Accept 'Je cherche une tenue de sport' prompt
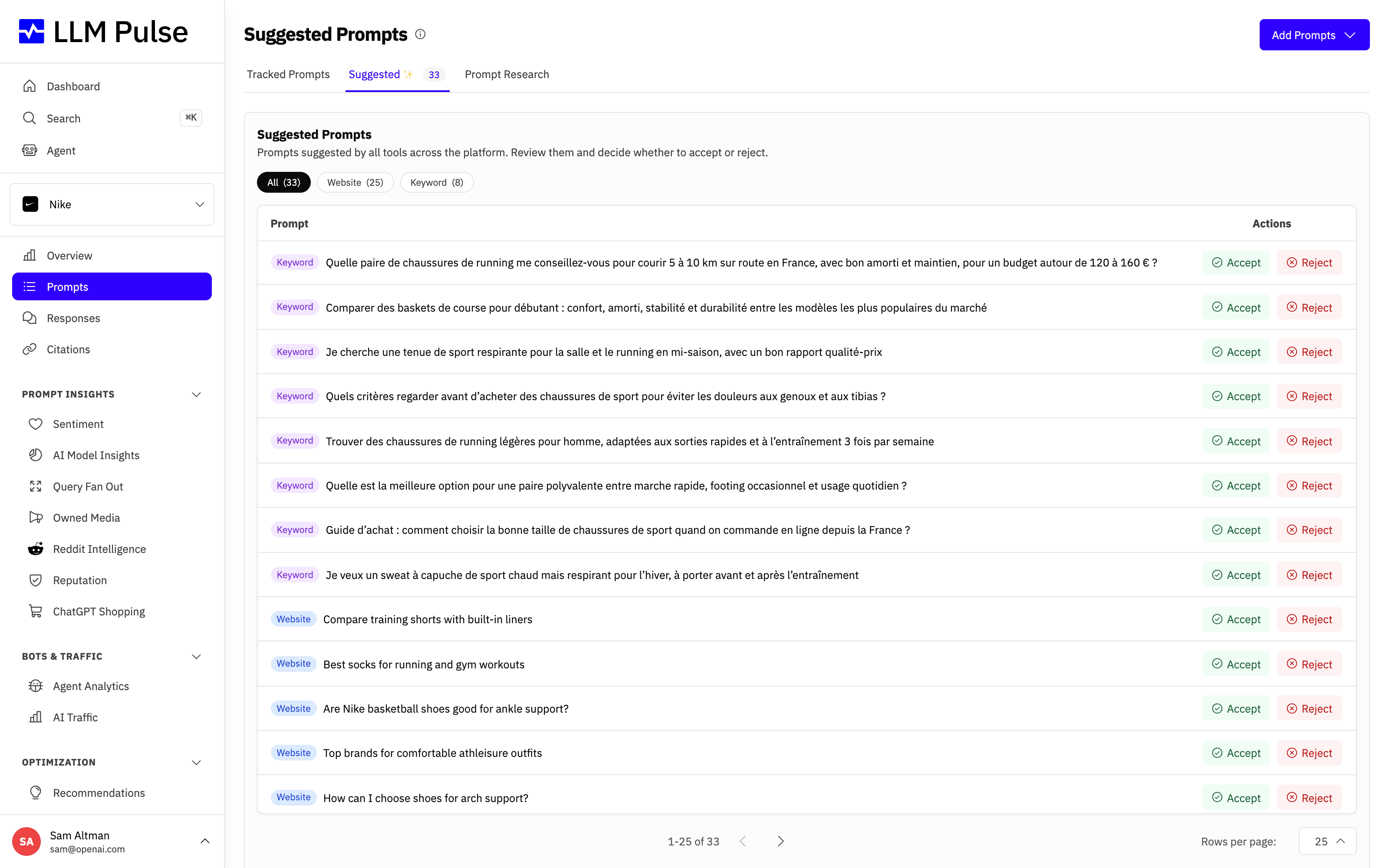This screenshot has width=1389, height=868. (1236, 352)
